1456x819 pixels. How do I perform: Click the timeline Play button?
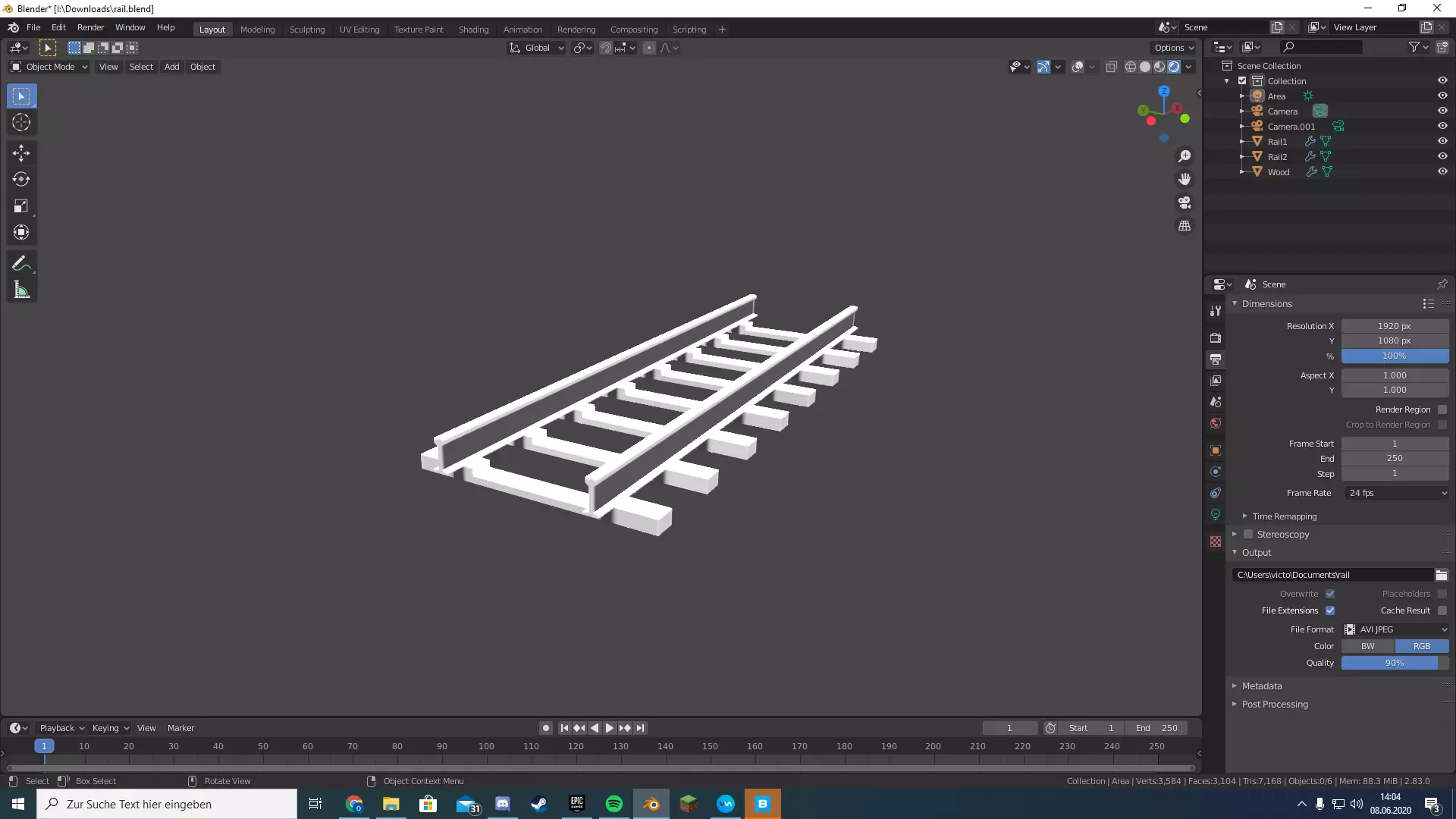coord(610,728)
